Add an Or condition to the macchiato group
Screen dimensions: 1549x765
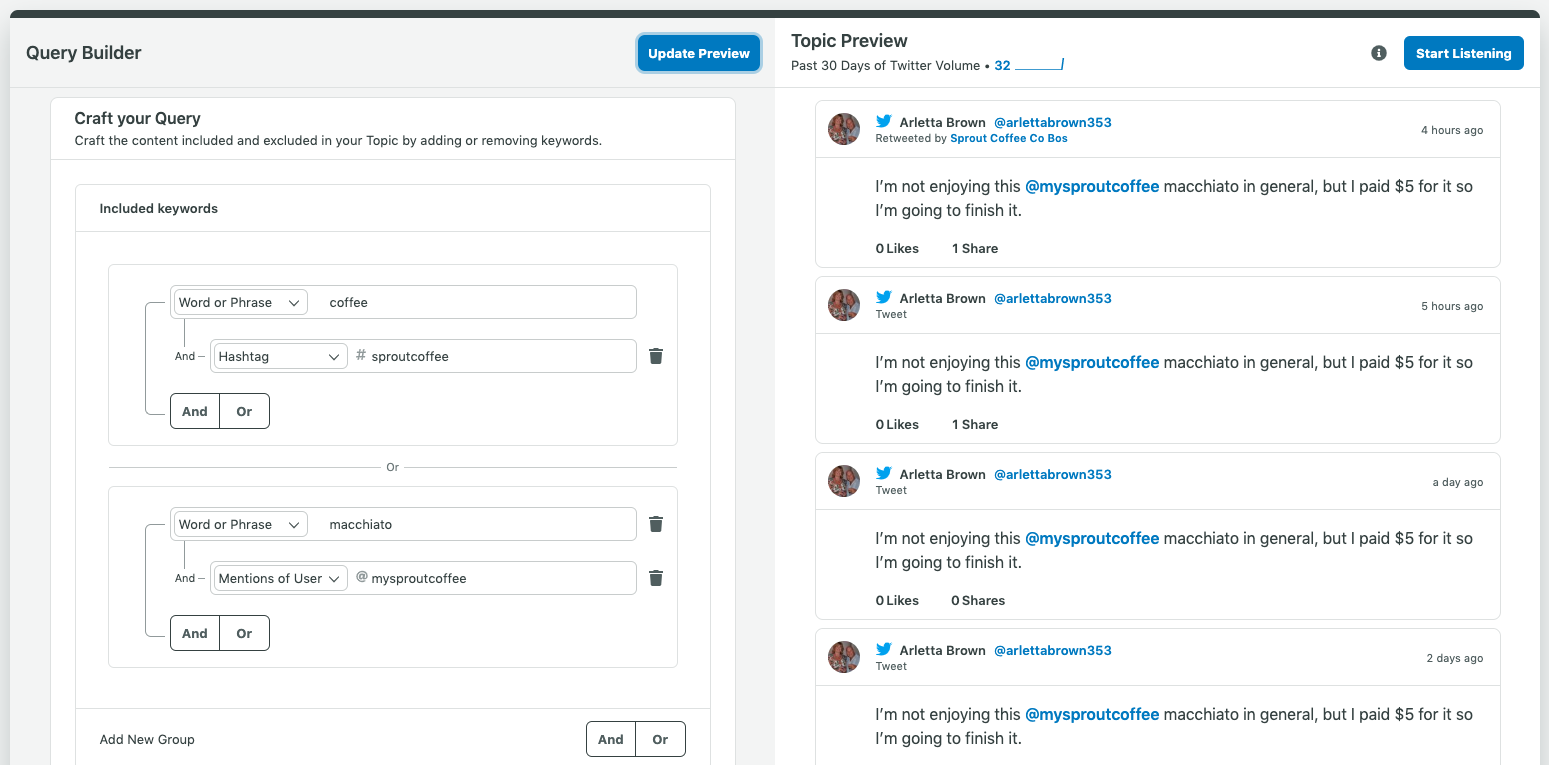click(245, 633)
